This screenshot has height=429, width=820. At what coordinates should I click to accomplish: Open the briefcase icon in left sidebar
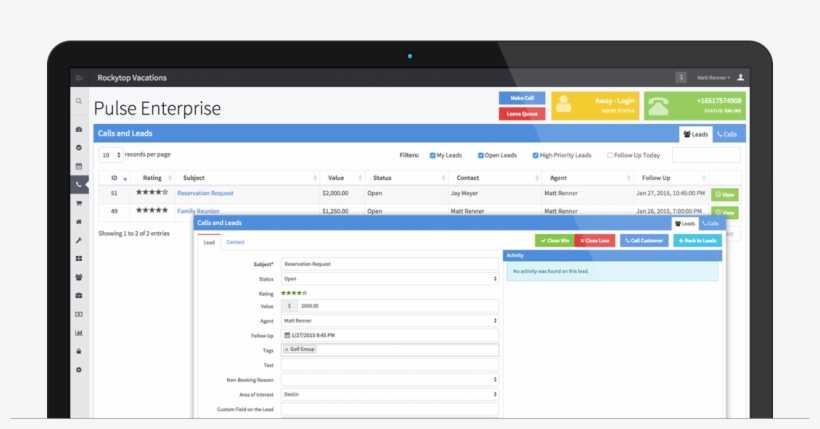tap(79, 296)
